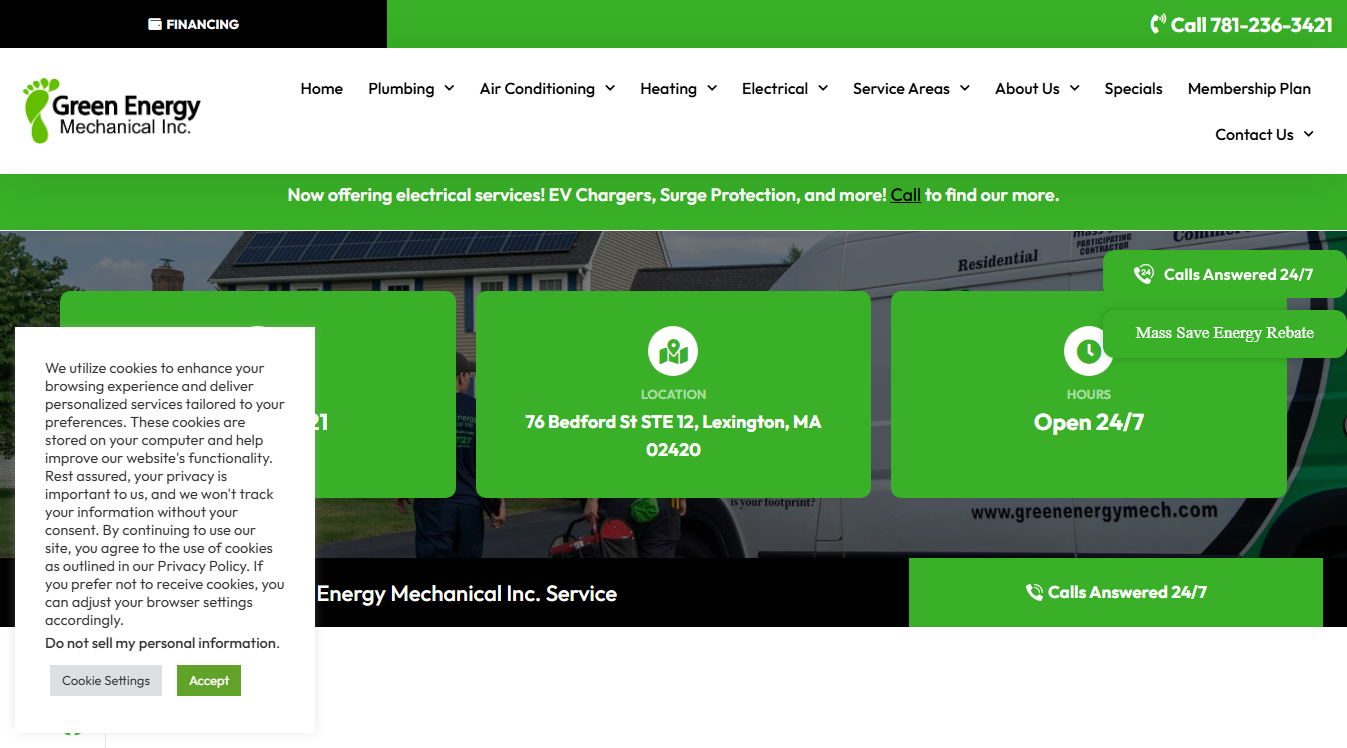Click the floating Calls Answered 24/7 button
The width and height of the screenshot is (1347, 748).
[x=1225, y=274]
